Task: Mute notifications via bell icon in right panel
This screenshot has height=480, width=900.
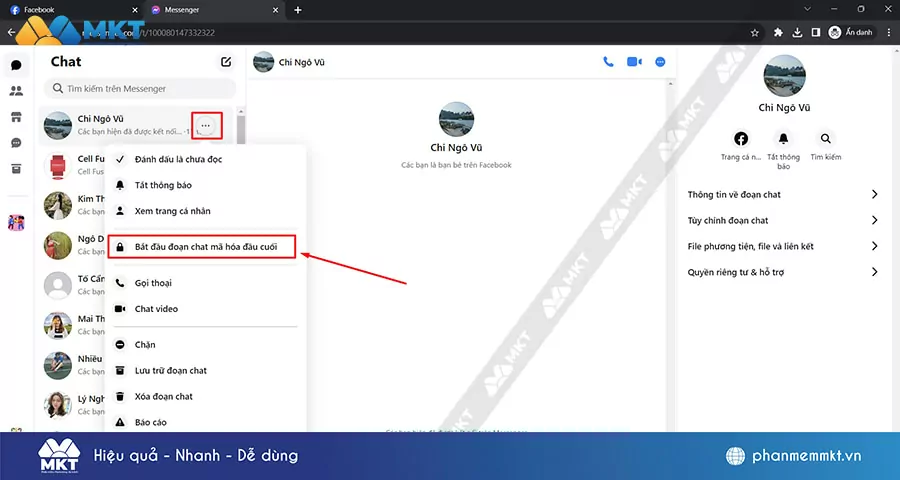Action: 783,138
